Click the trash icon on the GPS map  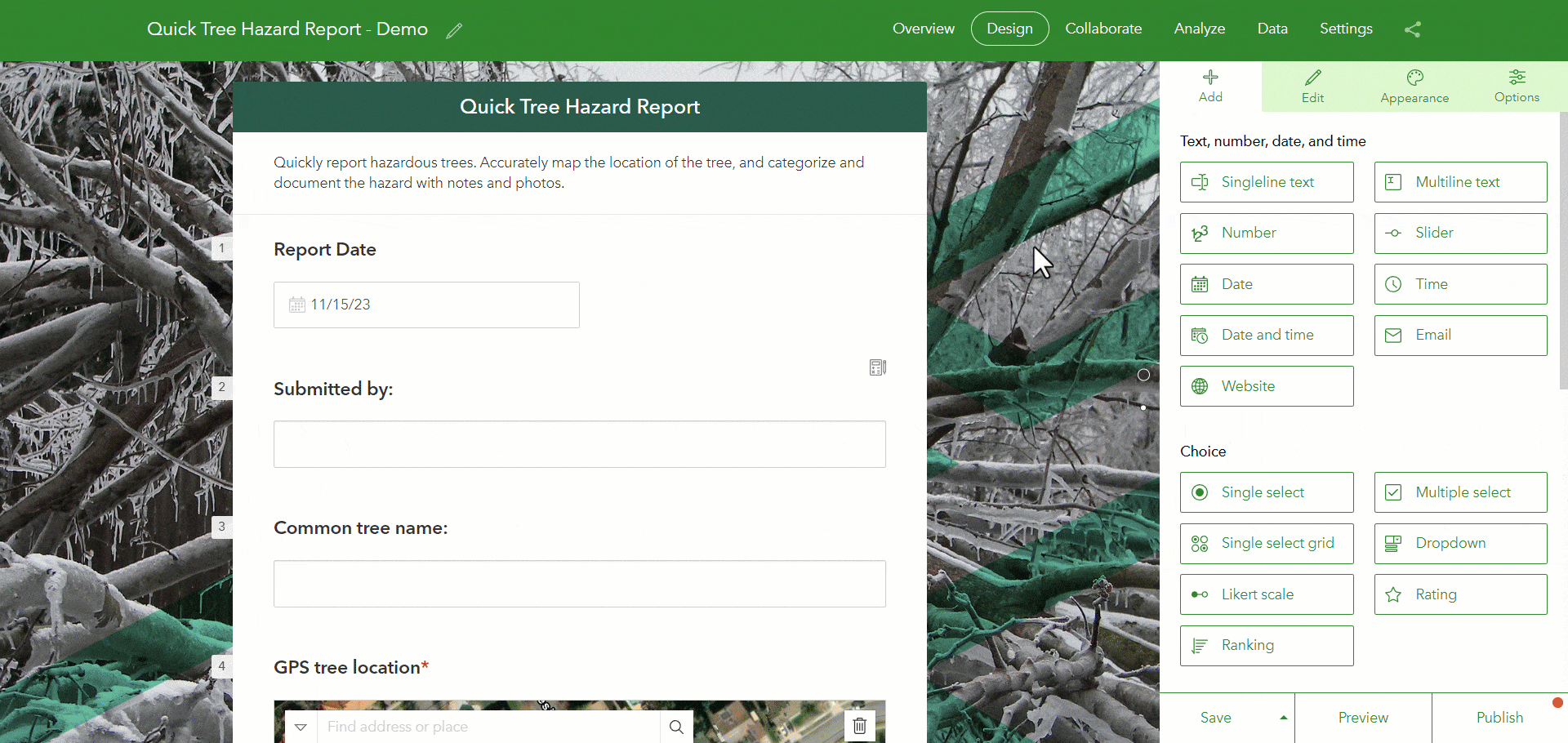tap(859, 726)
